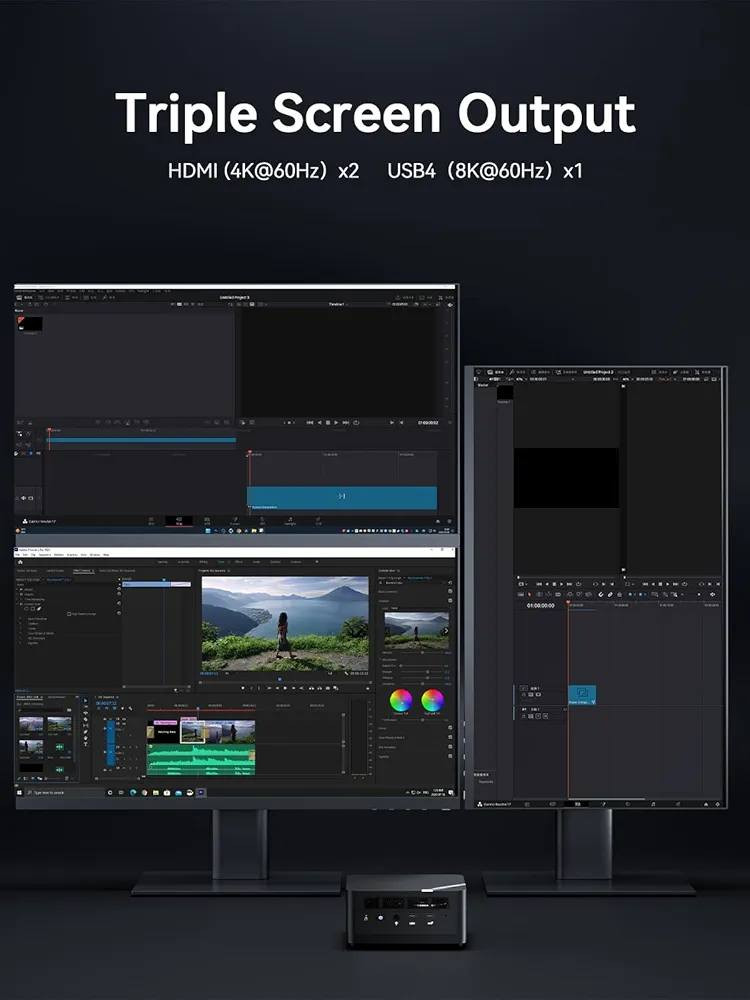Click the Shadow Tint color wheel in Lumetri
750x1000 pixels.
pyautogui.click(x=401, y=700)
